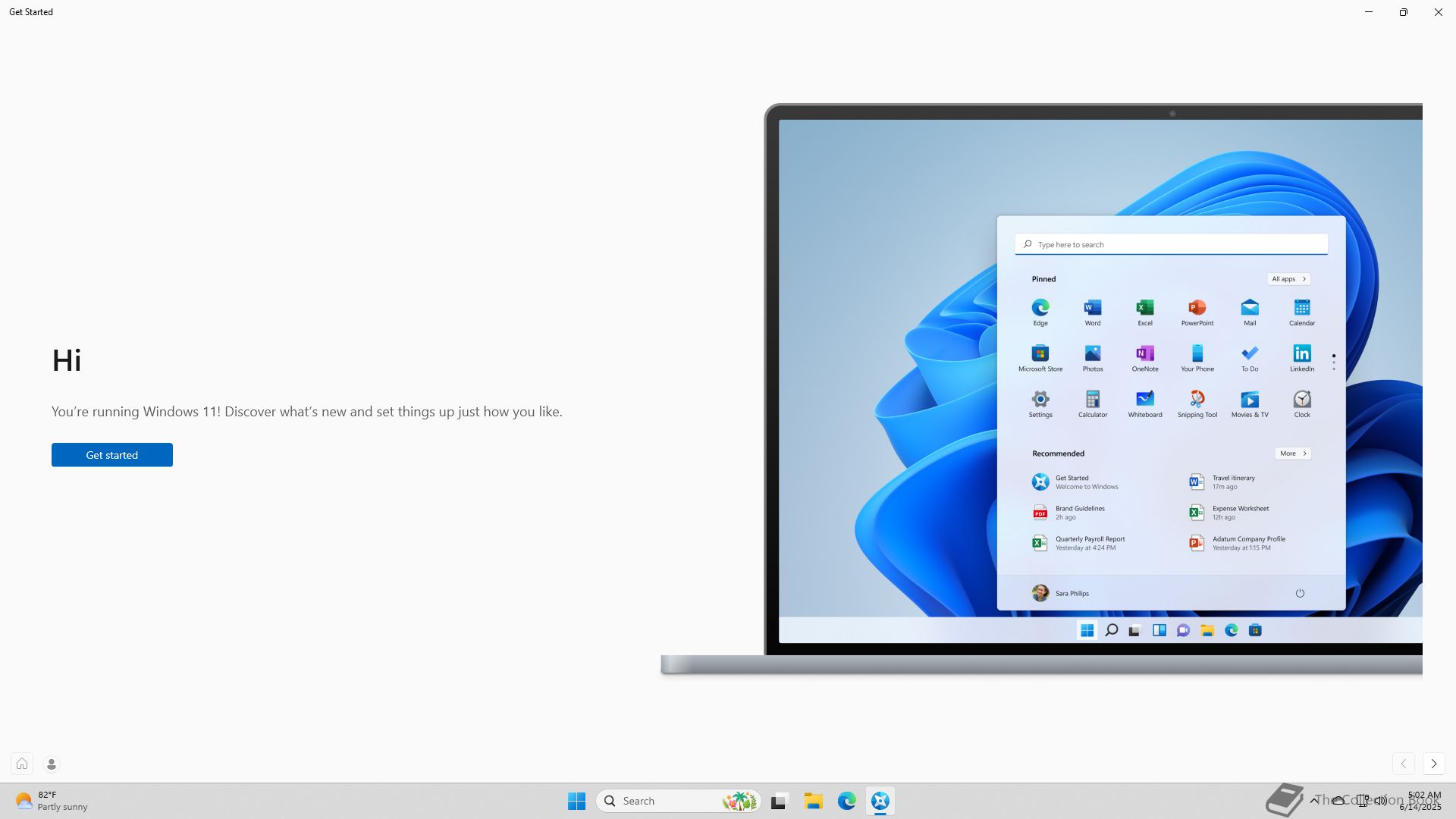The image size is (1456, 819).
Task: Minimize the Get Started window
Action: [1368, 12]
